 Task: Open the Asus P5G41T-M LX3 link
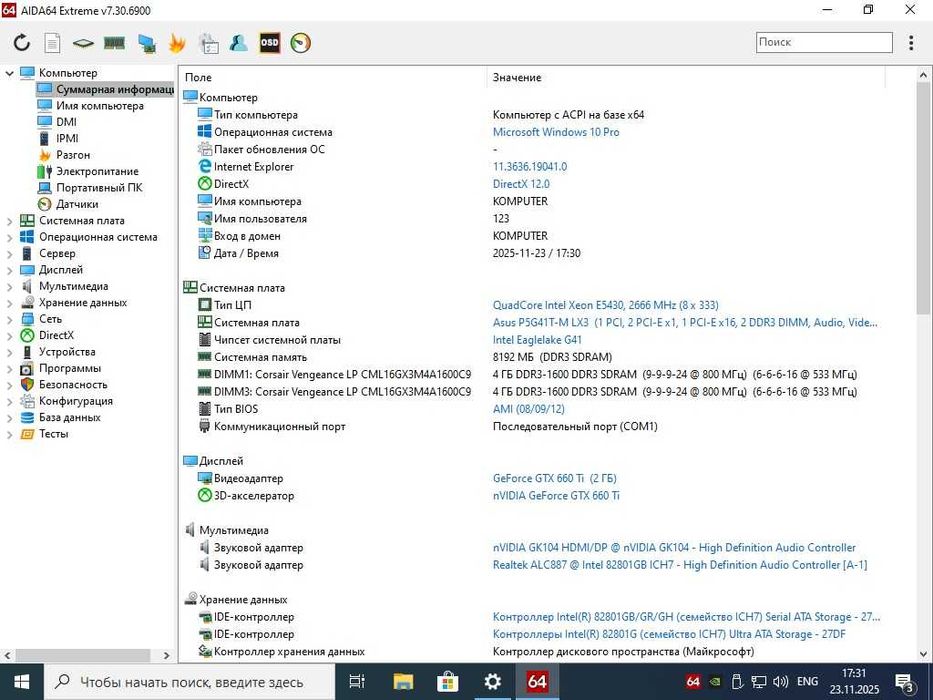[685, 322]
